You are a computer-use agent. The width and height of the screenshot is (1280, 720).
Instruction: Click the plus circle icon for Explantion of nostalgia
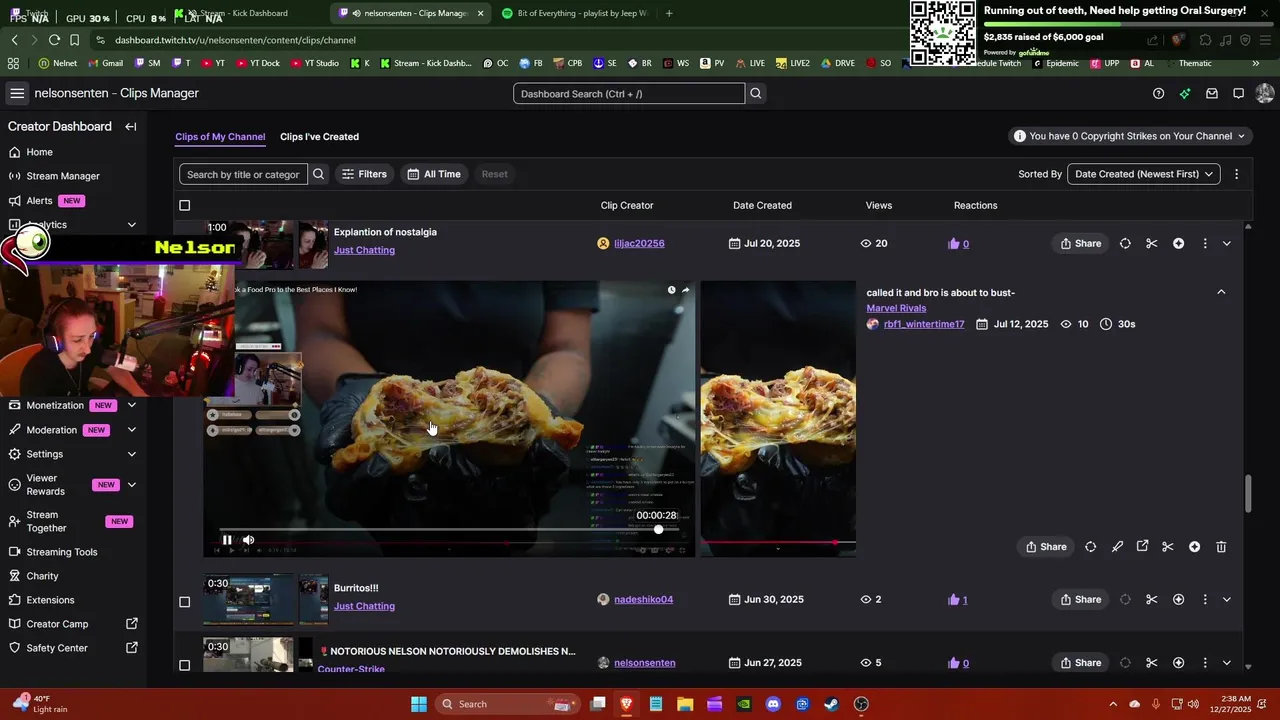click(1179, 243)
